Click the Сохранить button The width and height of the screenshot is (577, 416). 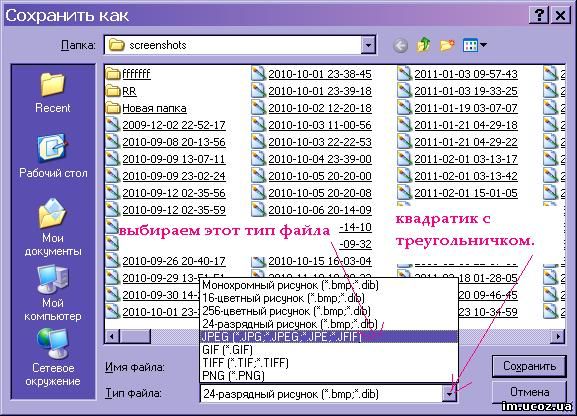pyautogui.click(x=529, y=366)
